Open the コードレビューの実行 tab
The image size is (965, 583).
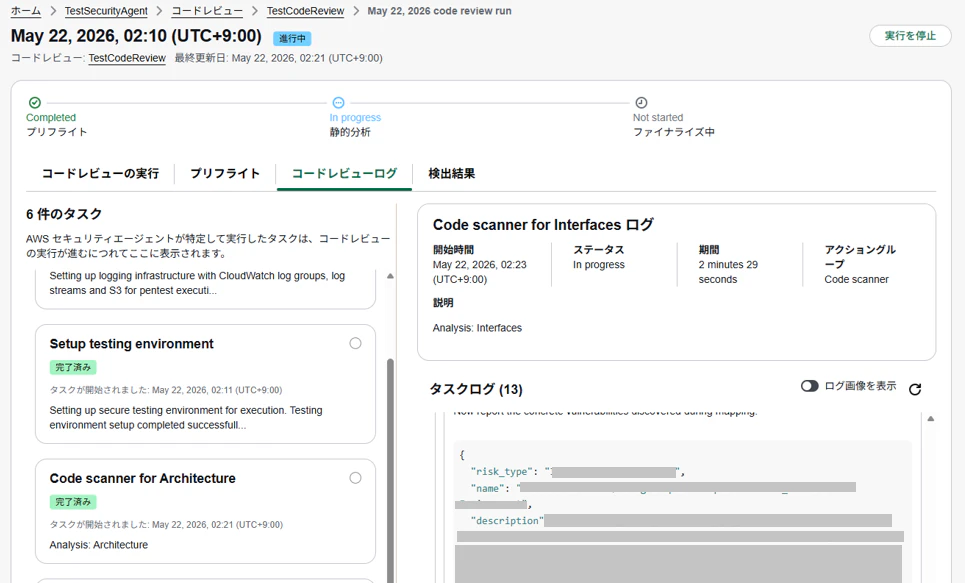(100, 174)
